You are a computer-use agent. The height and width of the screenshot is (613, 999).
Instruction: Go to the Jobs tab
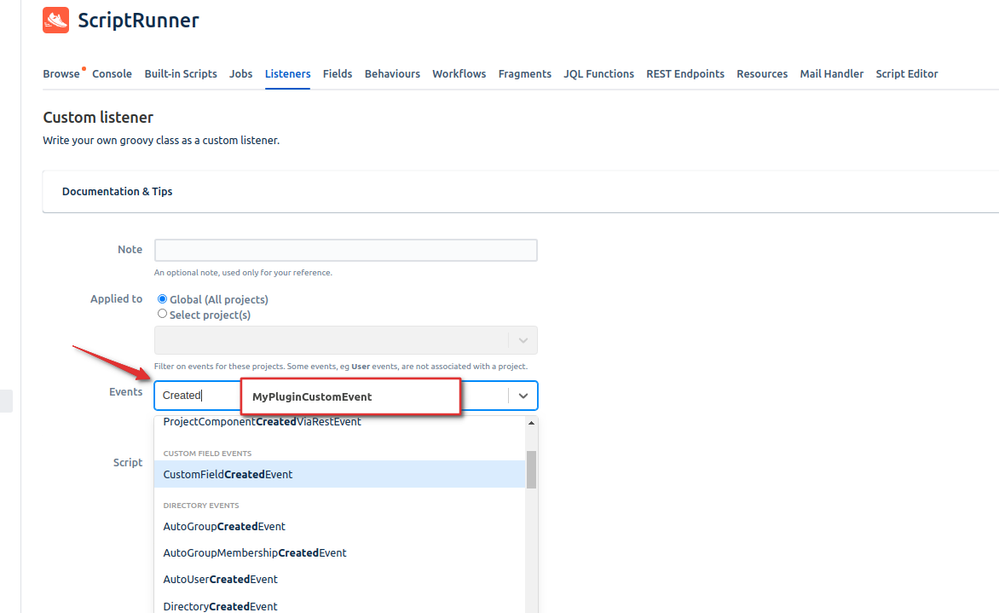click(x=241, y=74)
